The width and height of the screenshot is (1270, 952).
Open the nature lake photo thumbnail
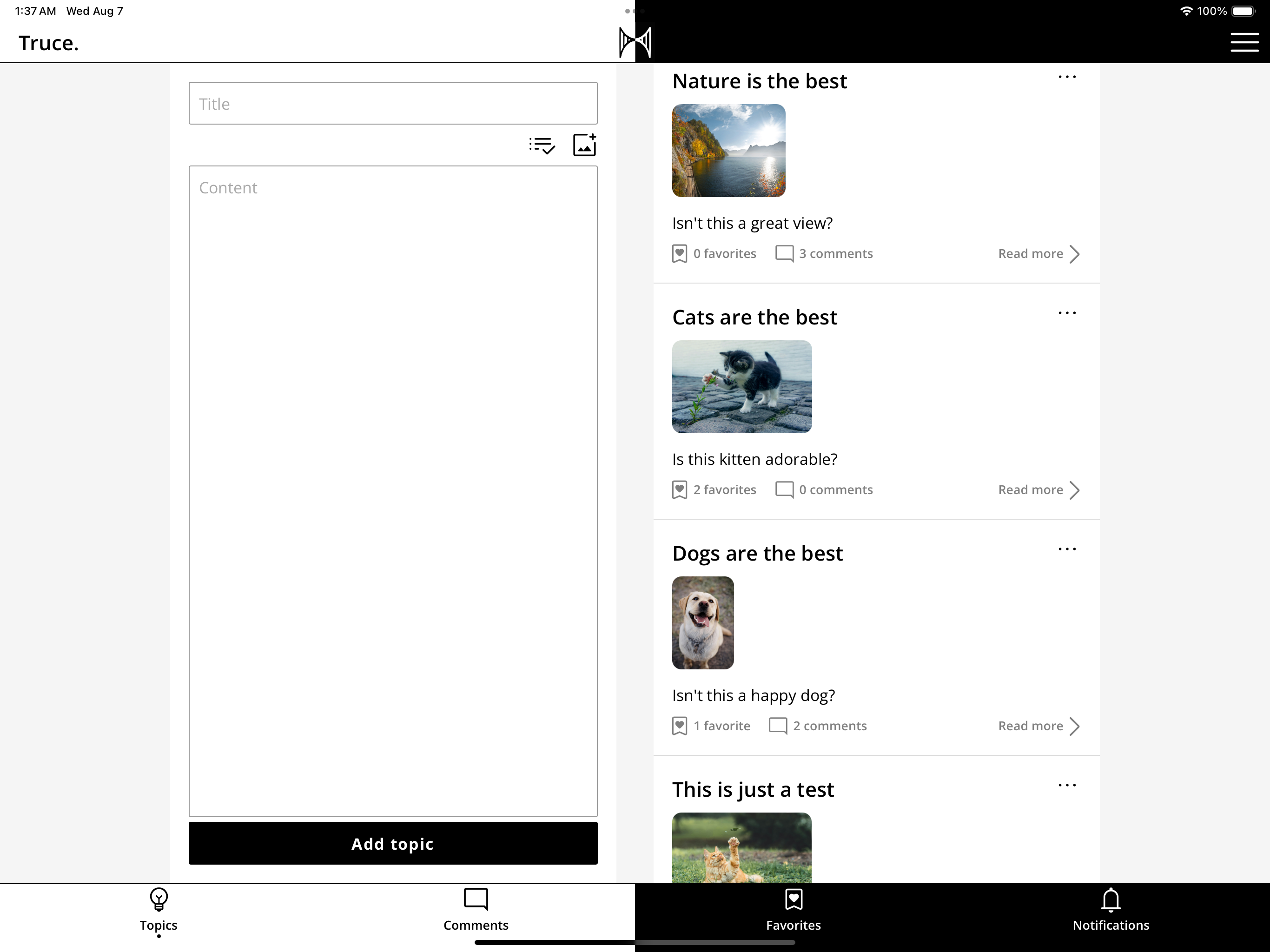728,151
